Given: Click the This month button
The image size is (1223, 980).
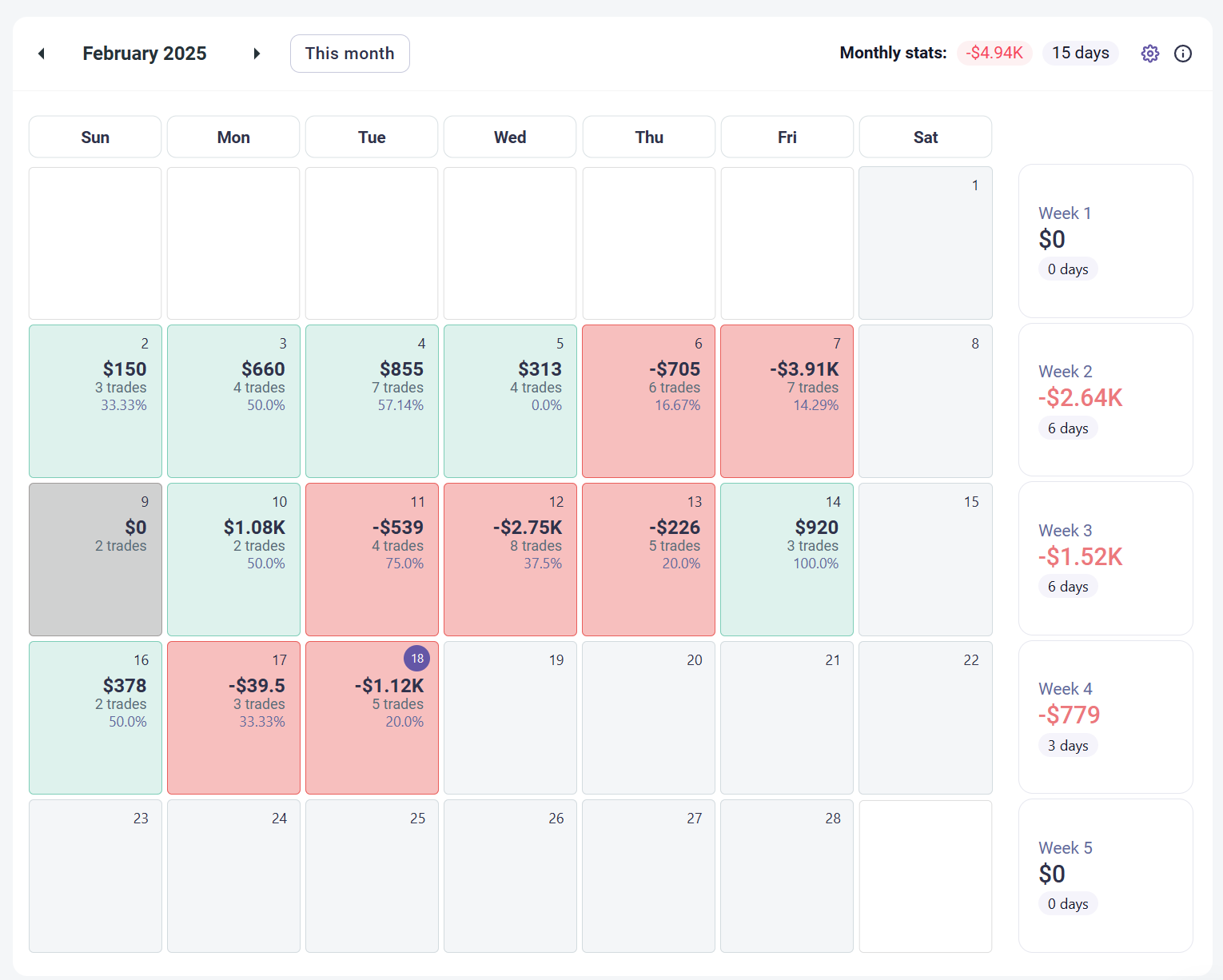Looking at the screenshot, I should pyautogui.click(x=349, y=53).
